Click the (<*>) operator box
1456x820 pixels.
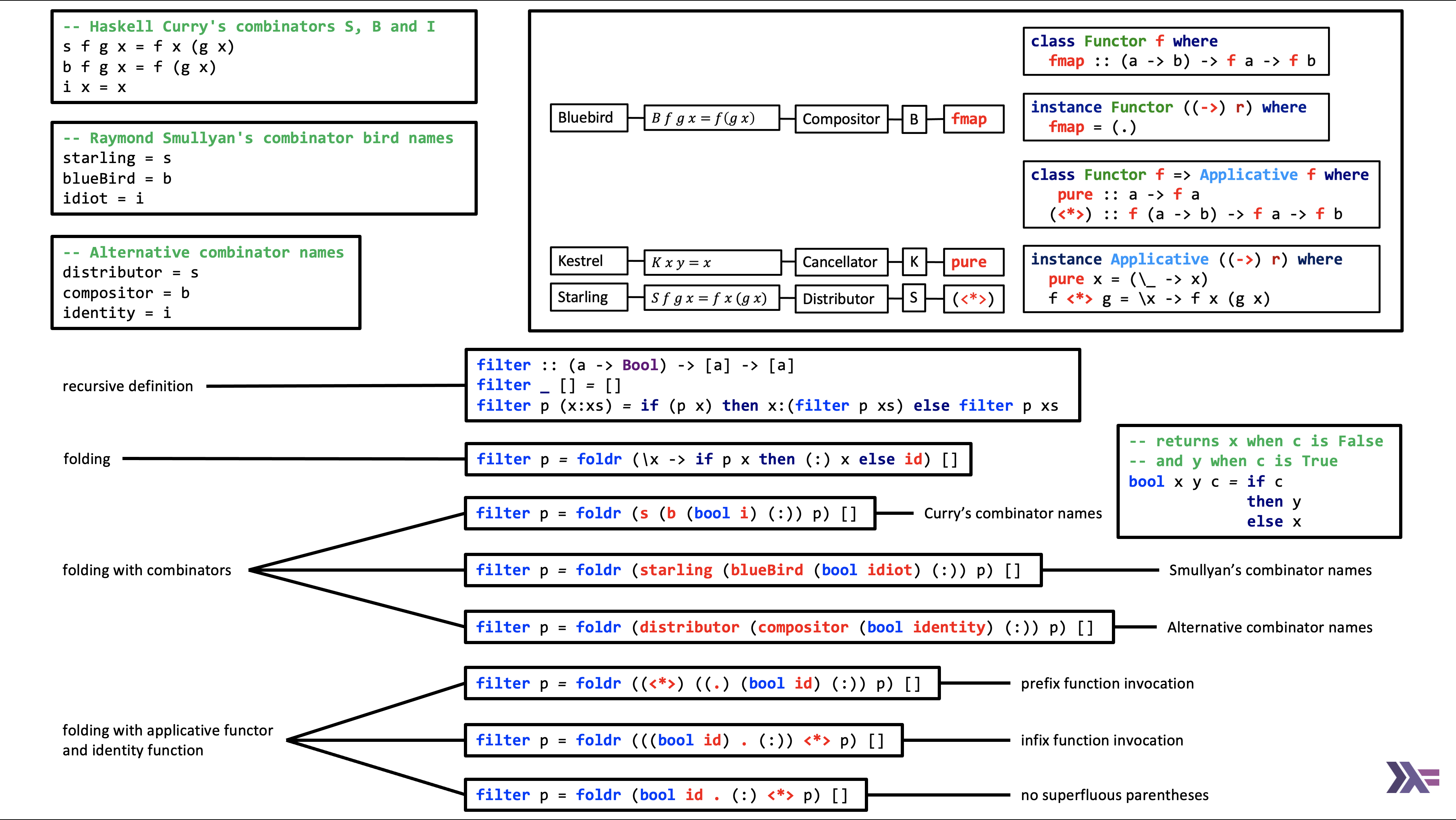pyautogui.click(x=973, y=298)
